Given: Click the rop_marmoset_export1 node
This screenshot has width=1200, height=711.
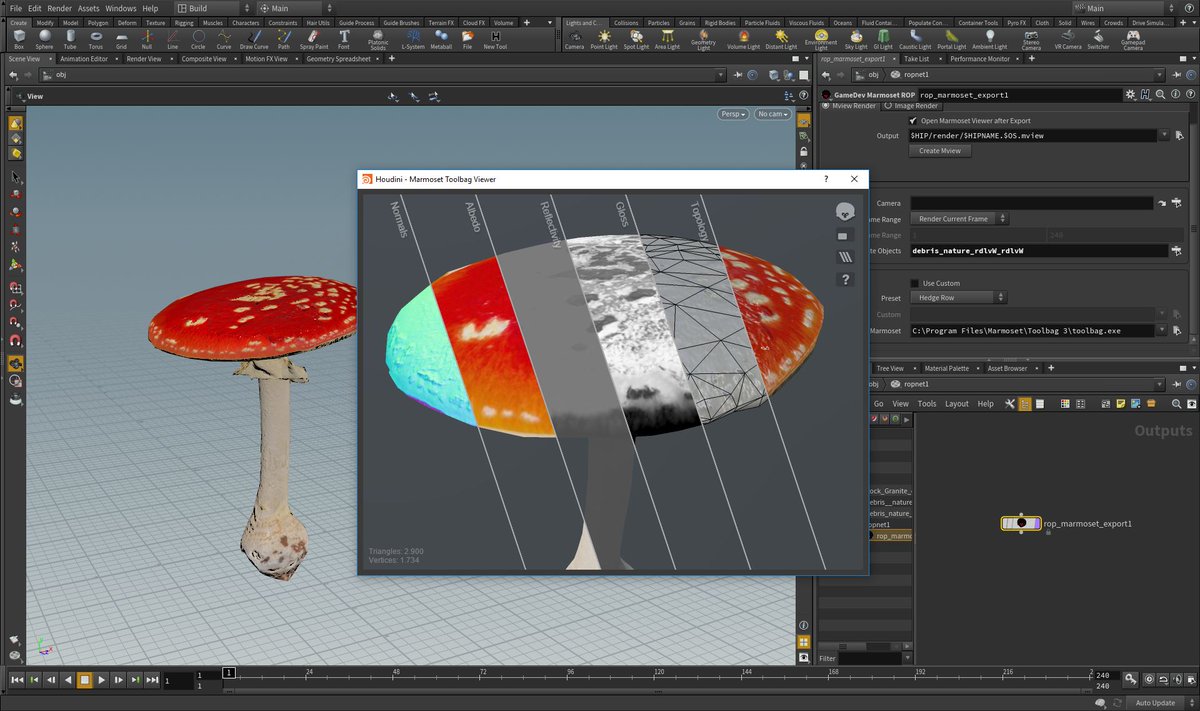Looking at the screenshot, I should (1021, 523).
